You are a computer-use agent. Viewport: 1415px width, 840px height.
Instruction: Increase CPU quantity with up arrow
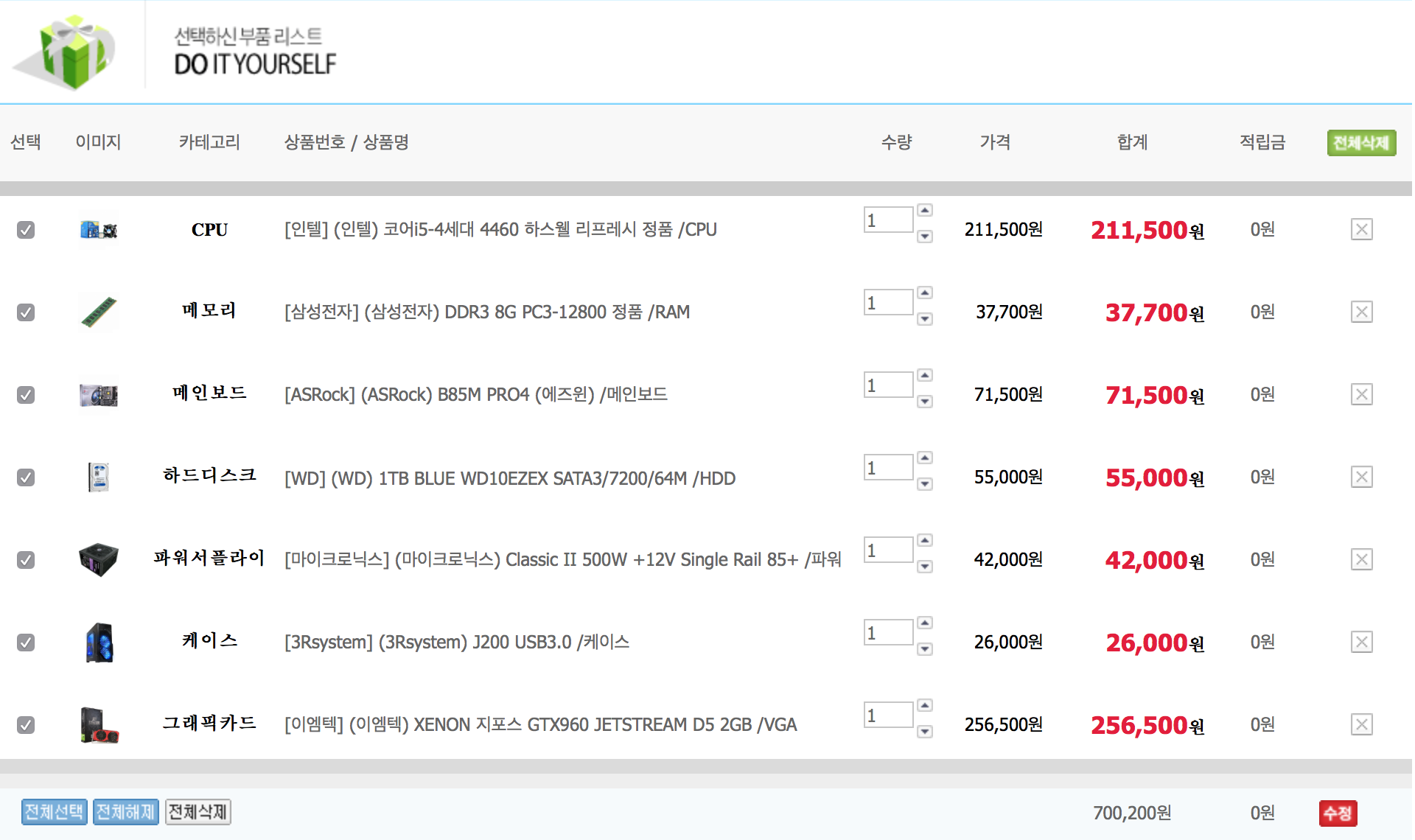[x=925, y=211]
